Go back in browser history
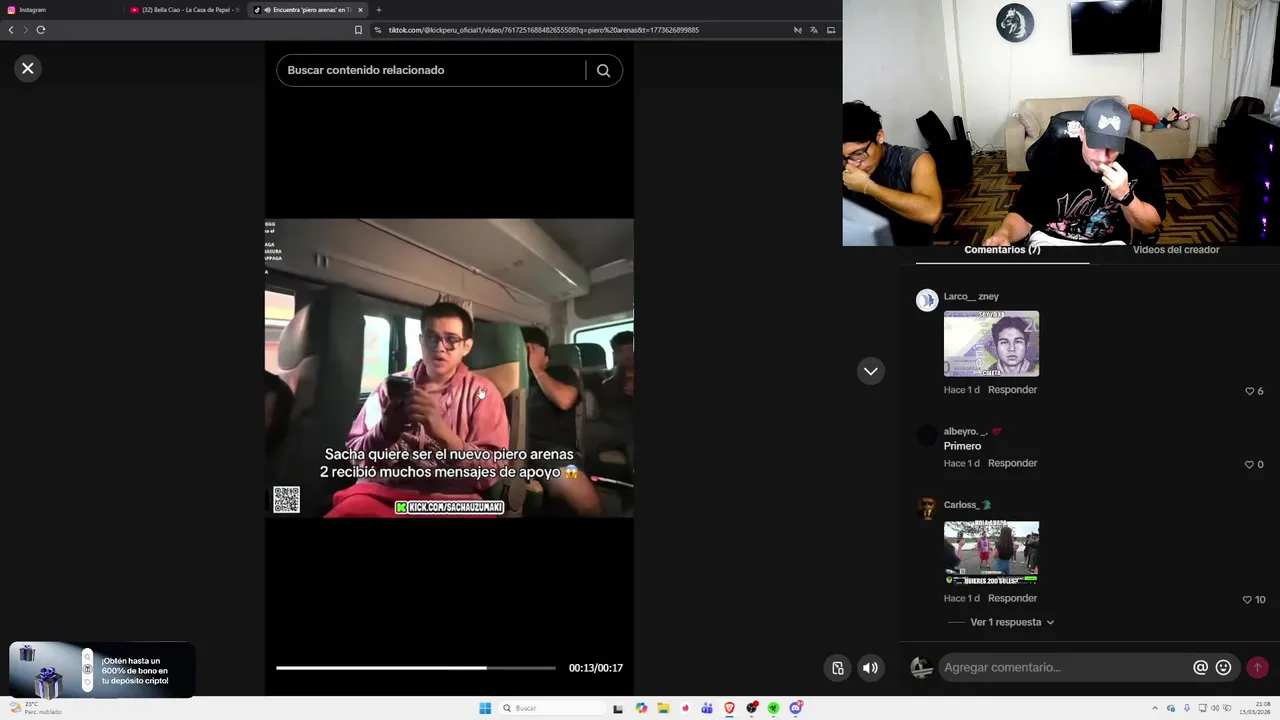The image size is (1280, 720). click(x=11, y=30)
